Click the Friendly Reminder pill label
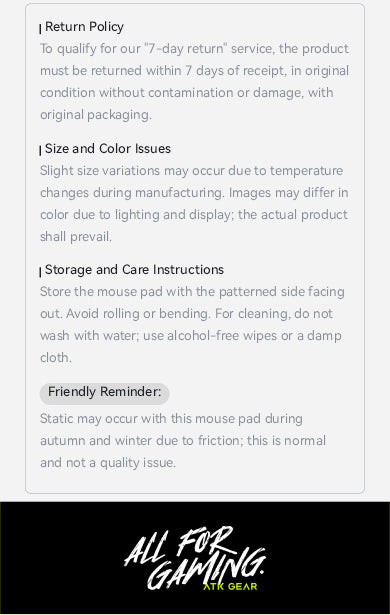Screen dimensions: 390x615 pyautogui.click(x=104, y=393)
